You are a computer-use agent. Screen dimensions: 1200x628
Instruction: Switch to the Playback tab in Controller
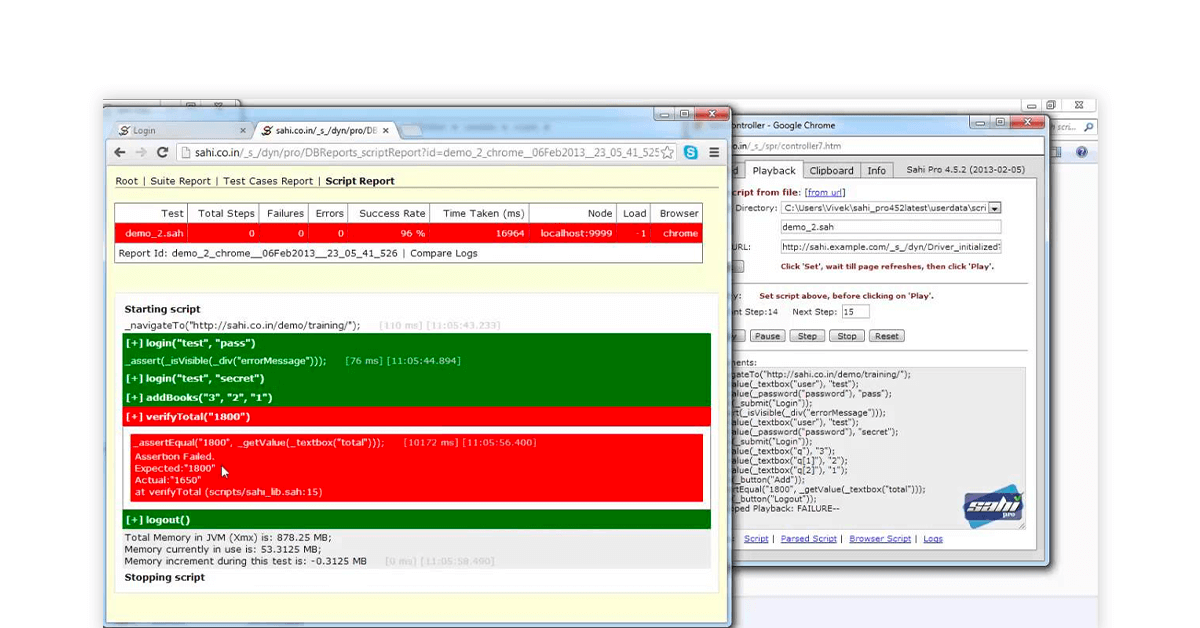(774, 170)
